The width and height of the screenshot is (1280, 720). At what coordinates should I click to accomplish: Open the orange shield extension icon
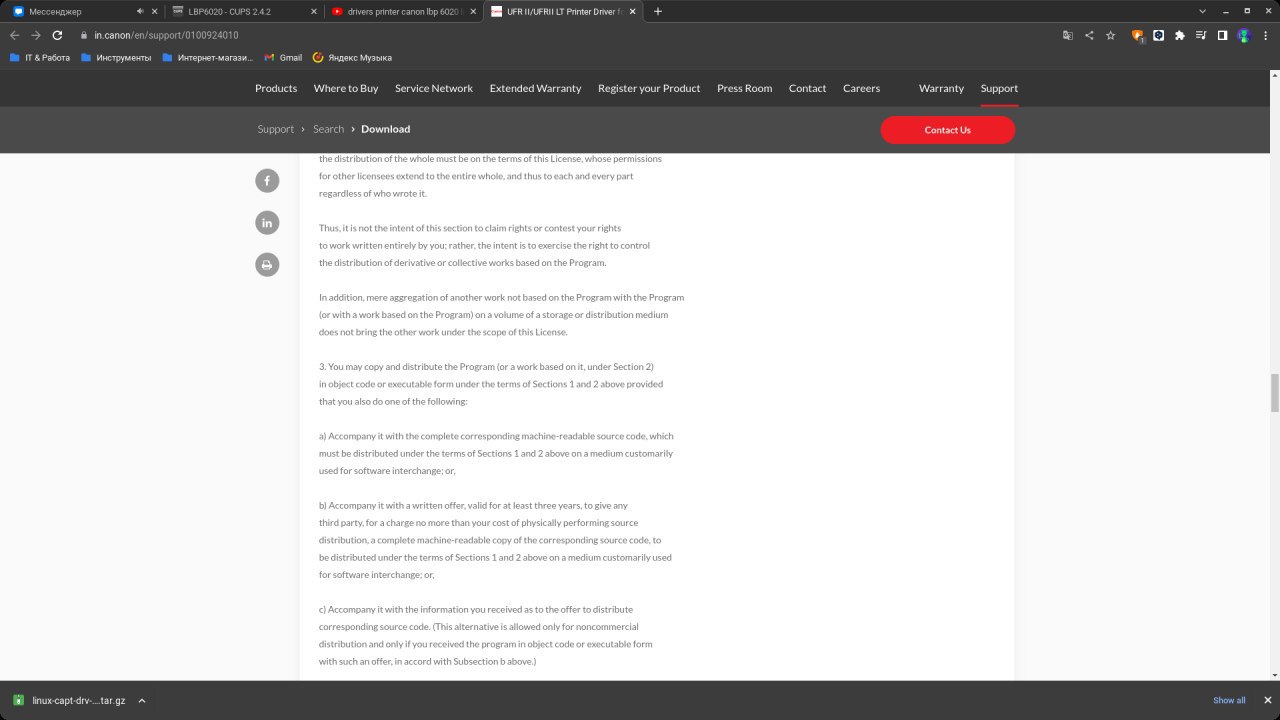pos(1137,35)
